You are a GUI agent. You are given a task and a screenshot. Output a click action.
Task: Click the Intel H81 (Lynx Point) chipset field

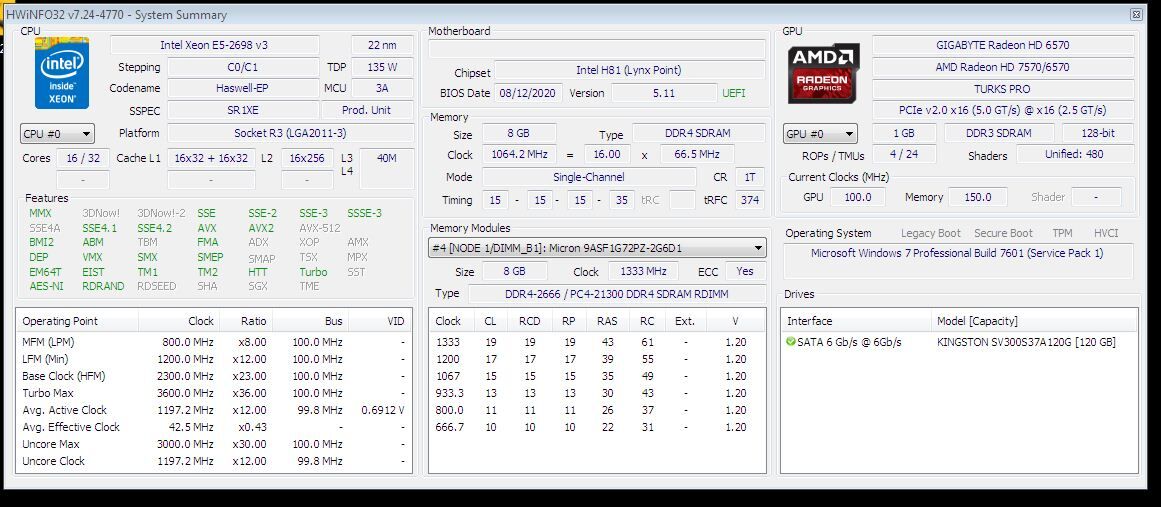tap(629, 70)
